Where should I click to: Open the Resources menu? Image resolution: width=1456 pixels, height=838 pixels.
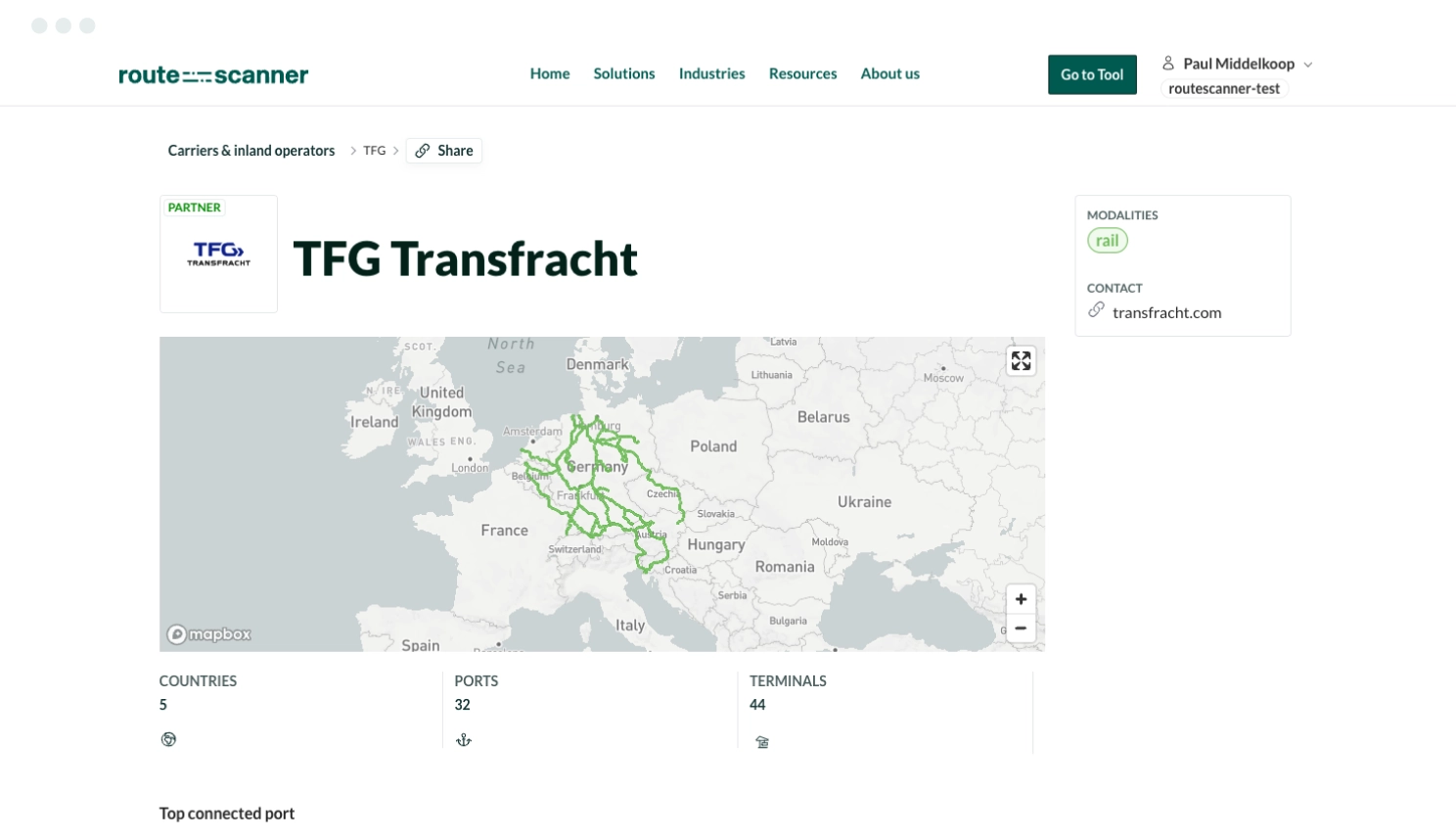point(802,73)
